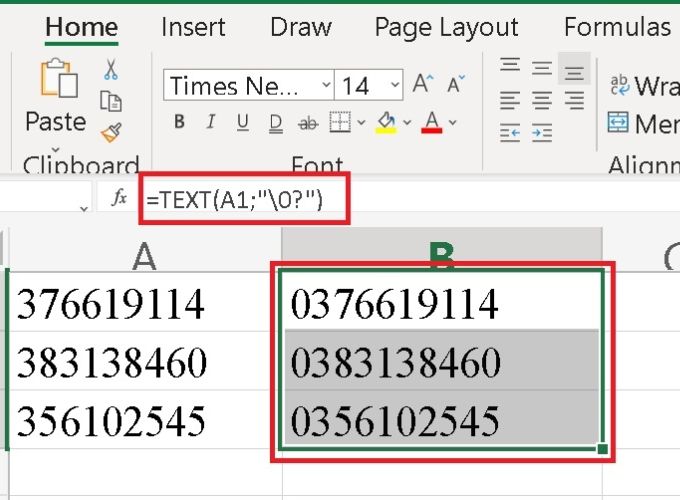The width and height of the screenshot is (680, 500).
Task: Go to the Page Layout tab
Action: pyautogui.click(x=446, y=27)
